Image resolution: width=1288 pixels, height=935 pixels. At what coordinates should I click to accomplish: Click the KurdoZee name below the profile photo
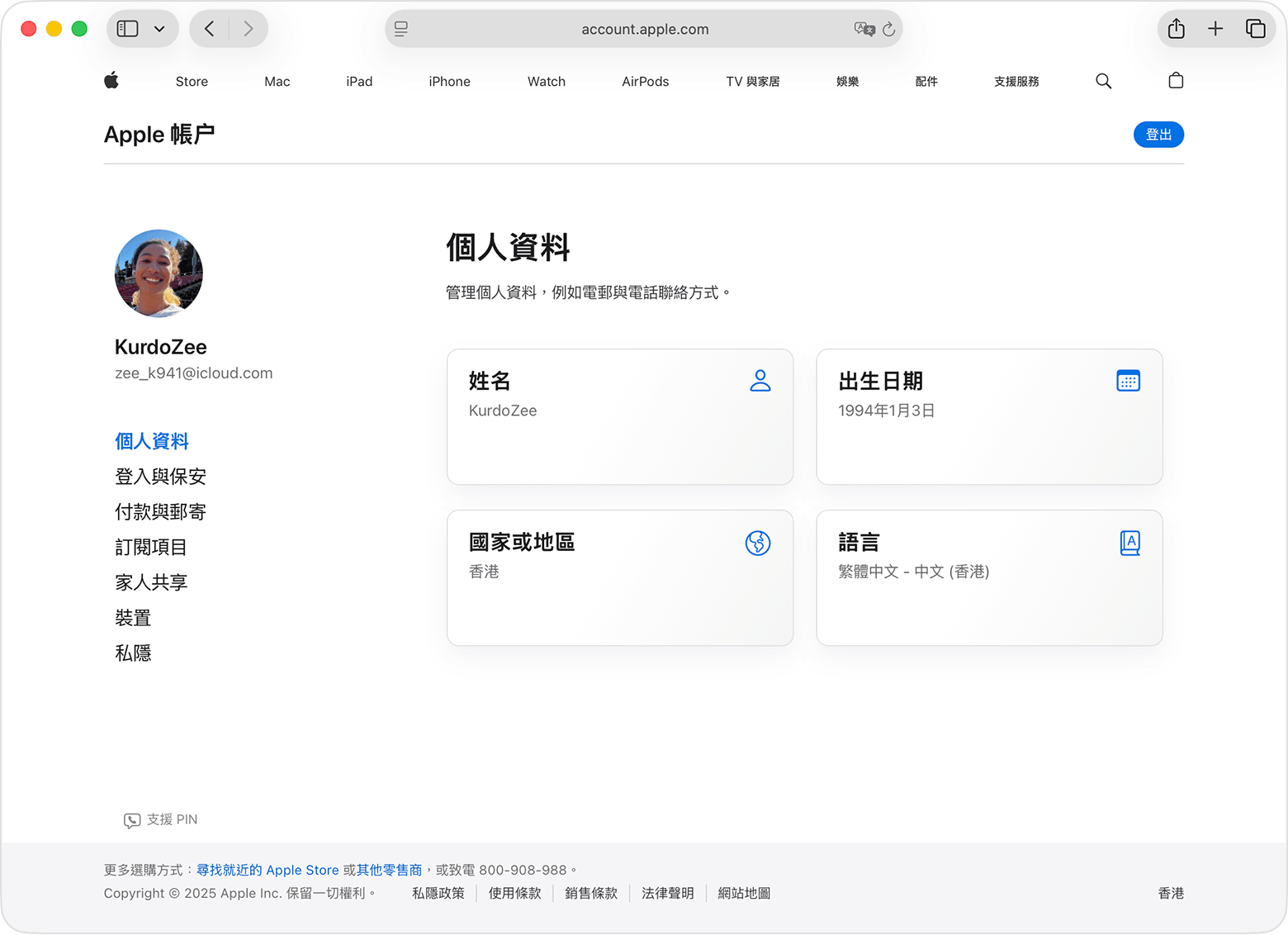161,347
